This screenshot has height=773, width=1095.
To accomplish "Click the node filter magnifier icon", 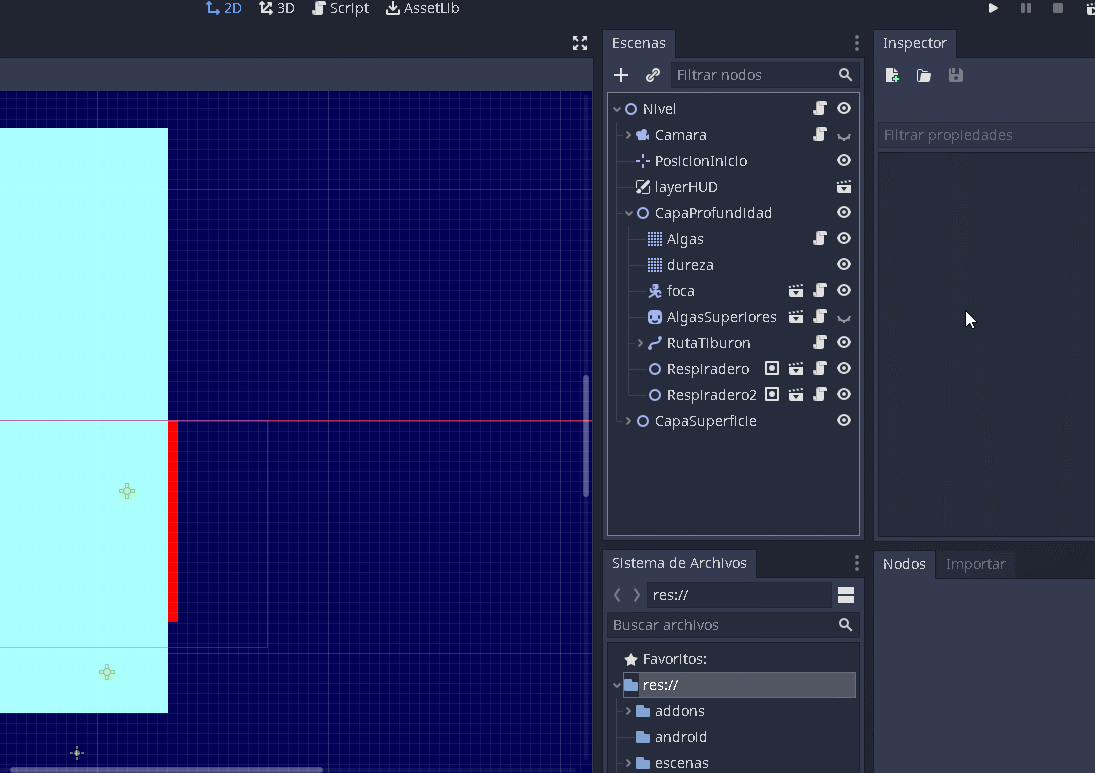I will click(845, 75).
